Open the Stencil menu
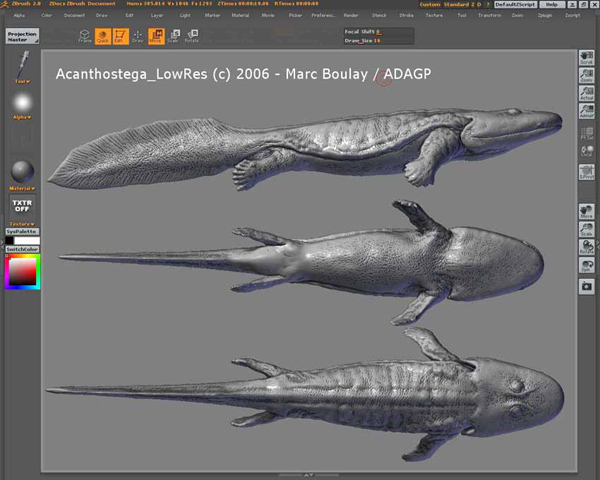 pos(379,15)
